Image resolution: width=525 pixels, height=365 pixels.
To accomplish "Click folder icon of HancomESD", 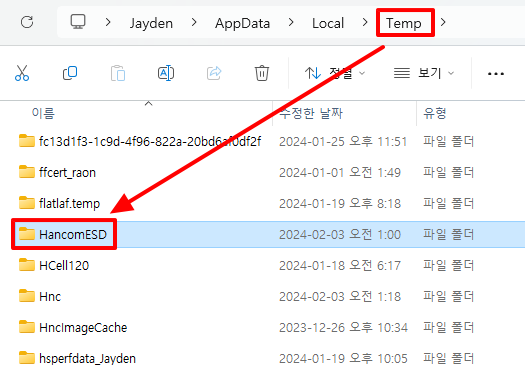I will (x=27, y=234).
